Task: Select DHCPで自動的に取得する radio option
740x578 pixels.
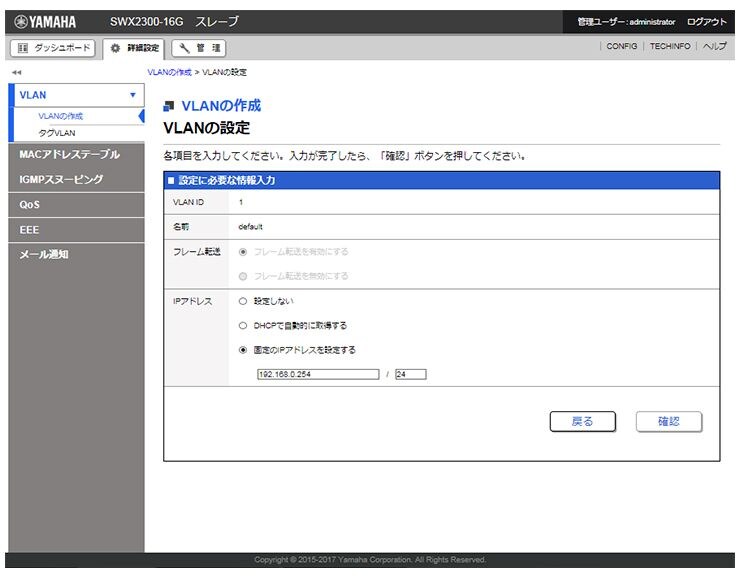Action: (x=242, y=325)
